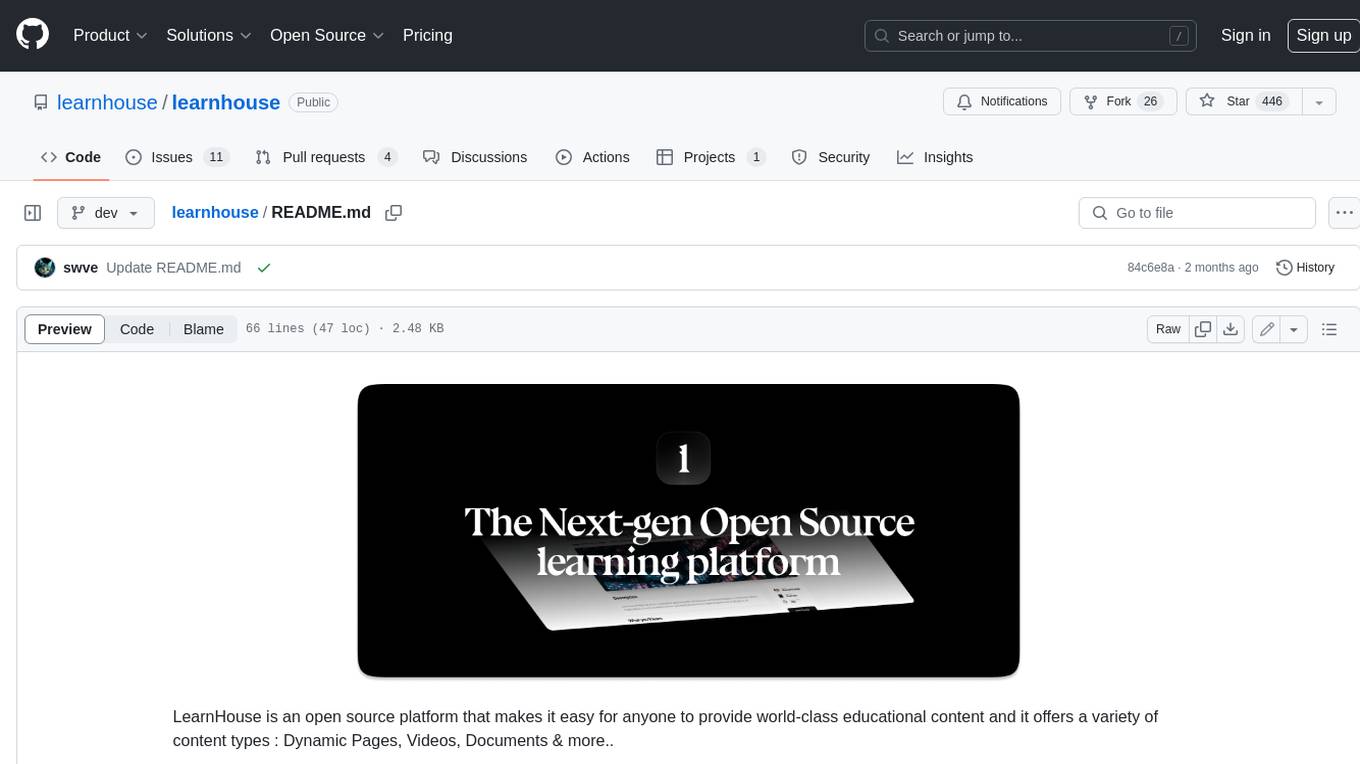
Task: Click the learnhouse breadcrumb link
Action: point(215,212)
